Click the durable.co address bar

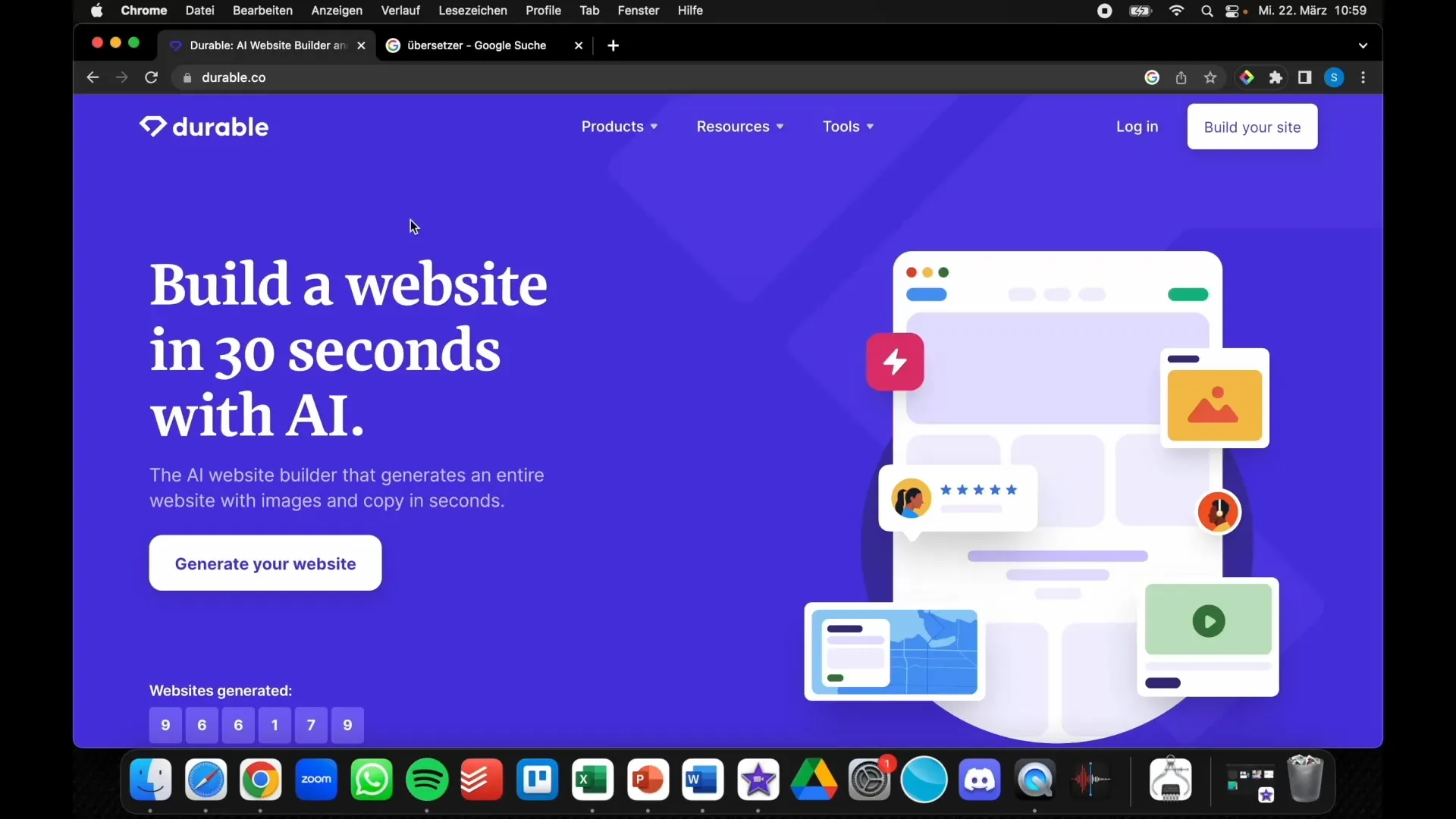pyautogui.click(x=233, y=77)
